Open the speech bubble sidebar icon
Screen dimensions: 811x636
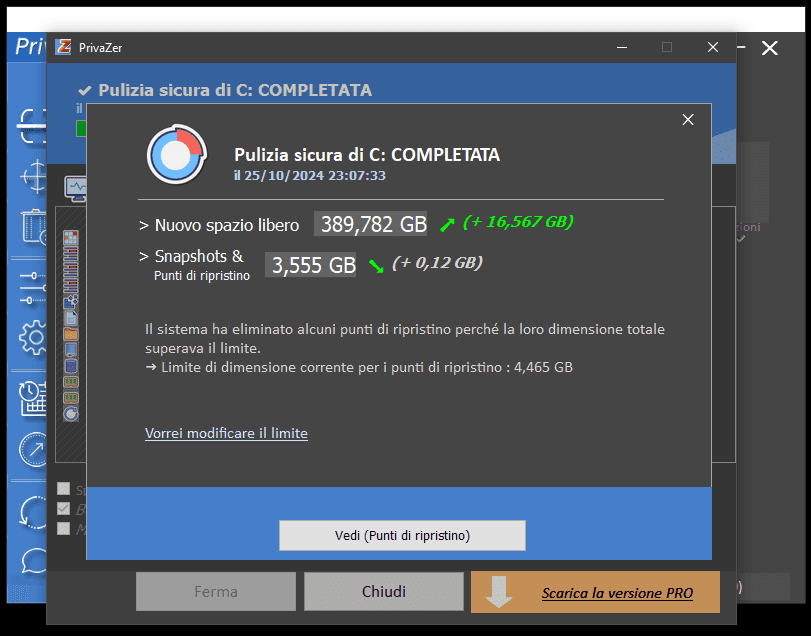pos(34,561)
